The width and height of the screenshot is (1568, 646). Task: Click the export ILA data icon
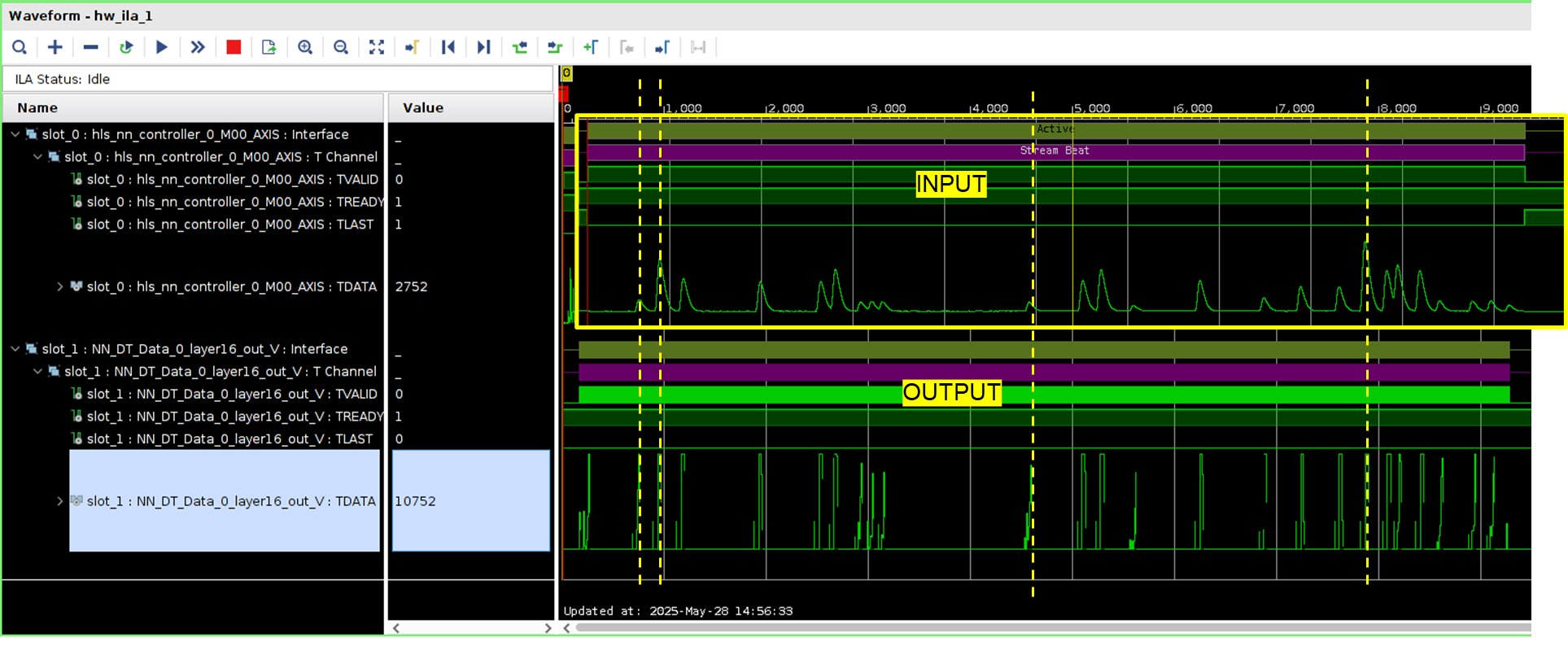click(x=269, y=47)
